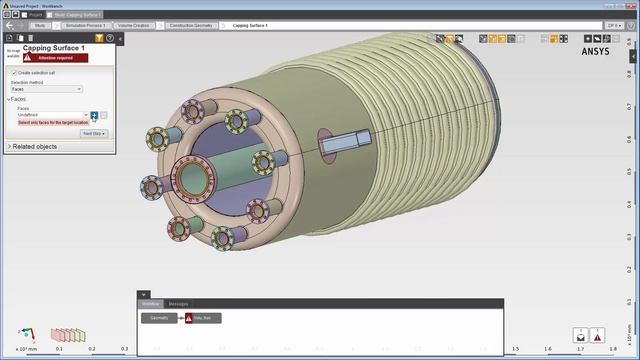Expand the Related objects section
The height and width of the screenshot is (360, 640).
click(10, 147)
